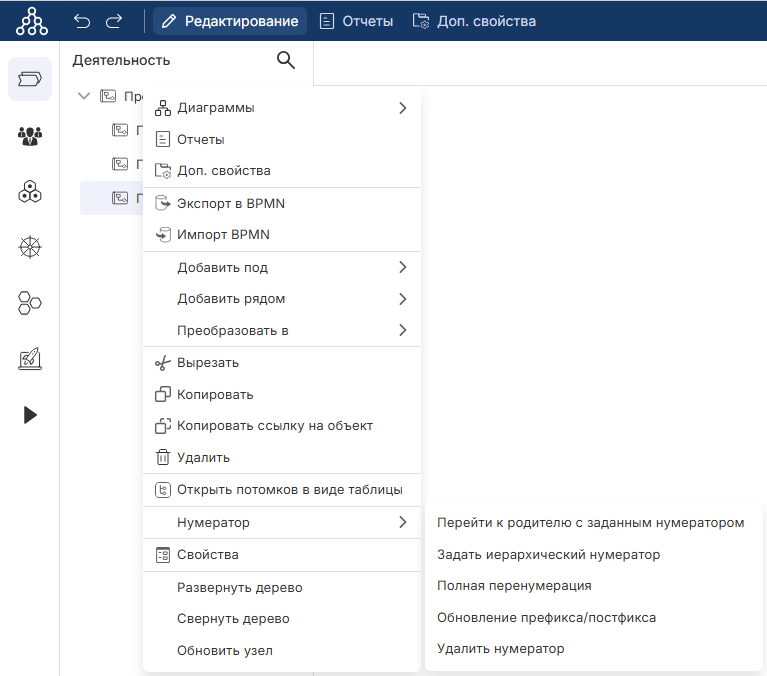
Task: Toggle the Редактирование mode button
Action: (230, 21)
